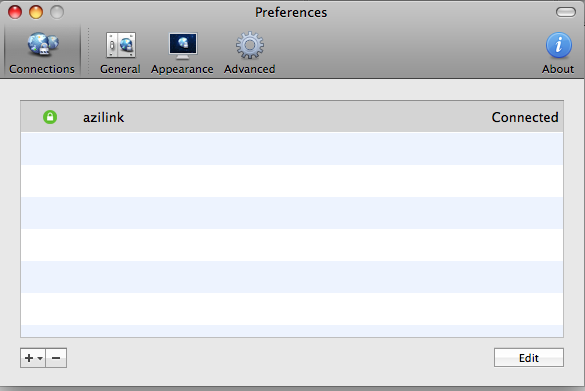Expand the add connection dropdown arrow

click(x=40, y=359)
